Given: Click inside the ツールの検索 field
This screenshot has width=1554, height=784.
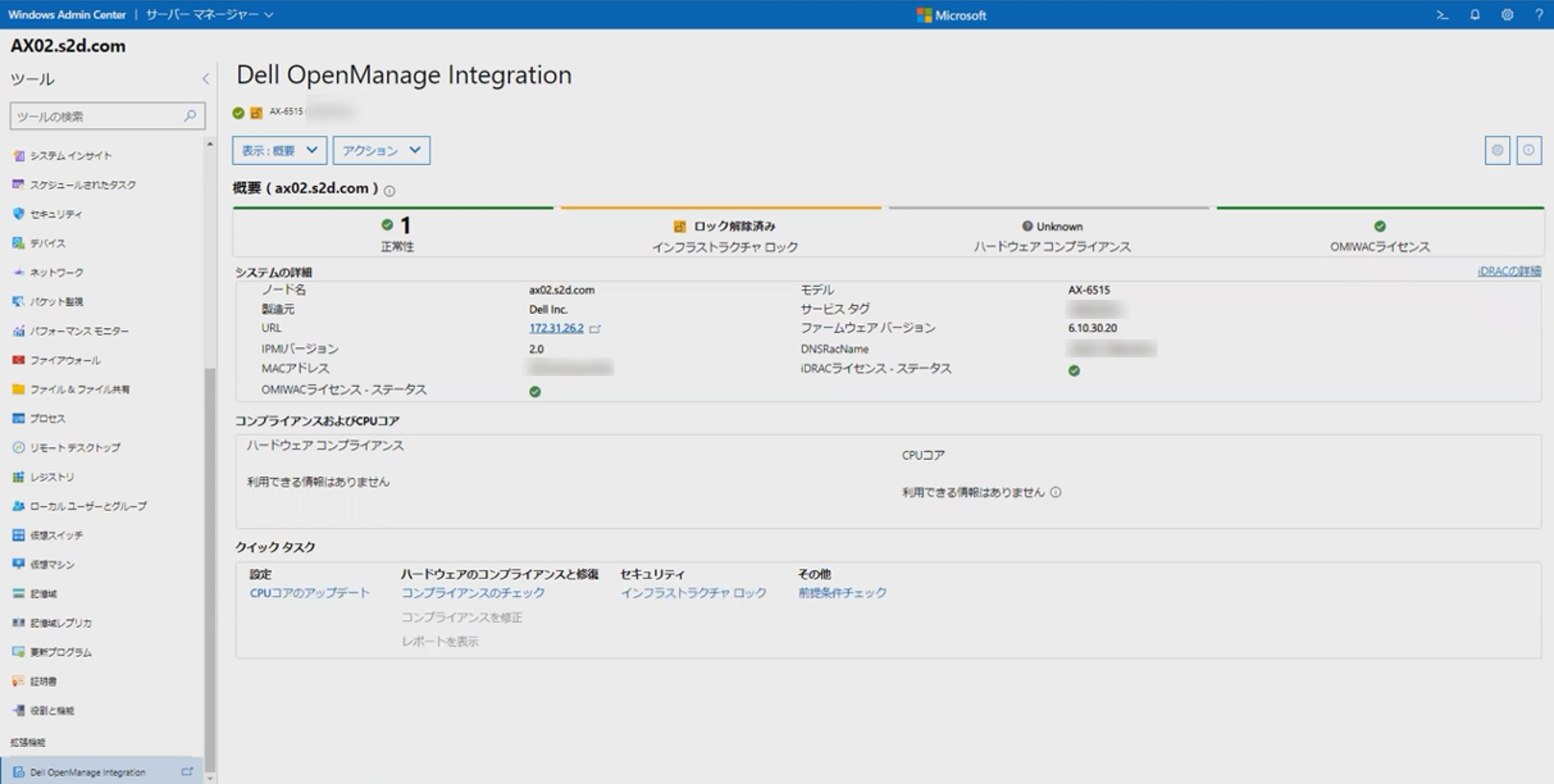Looking at the screenshot, I should 97,116.
